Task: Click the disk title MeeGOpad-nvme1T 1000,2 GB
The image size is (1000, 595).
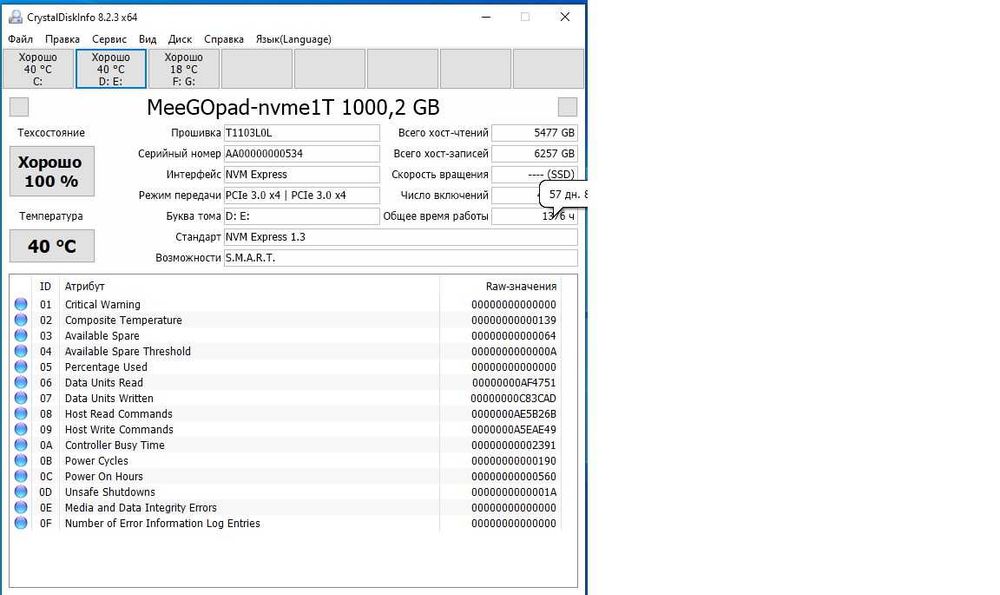Action: pos(293,107)
